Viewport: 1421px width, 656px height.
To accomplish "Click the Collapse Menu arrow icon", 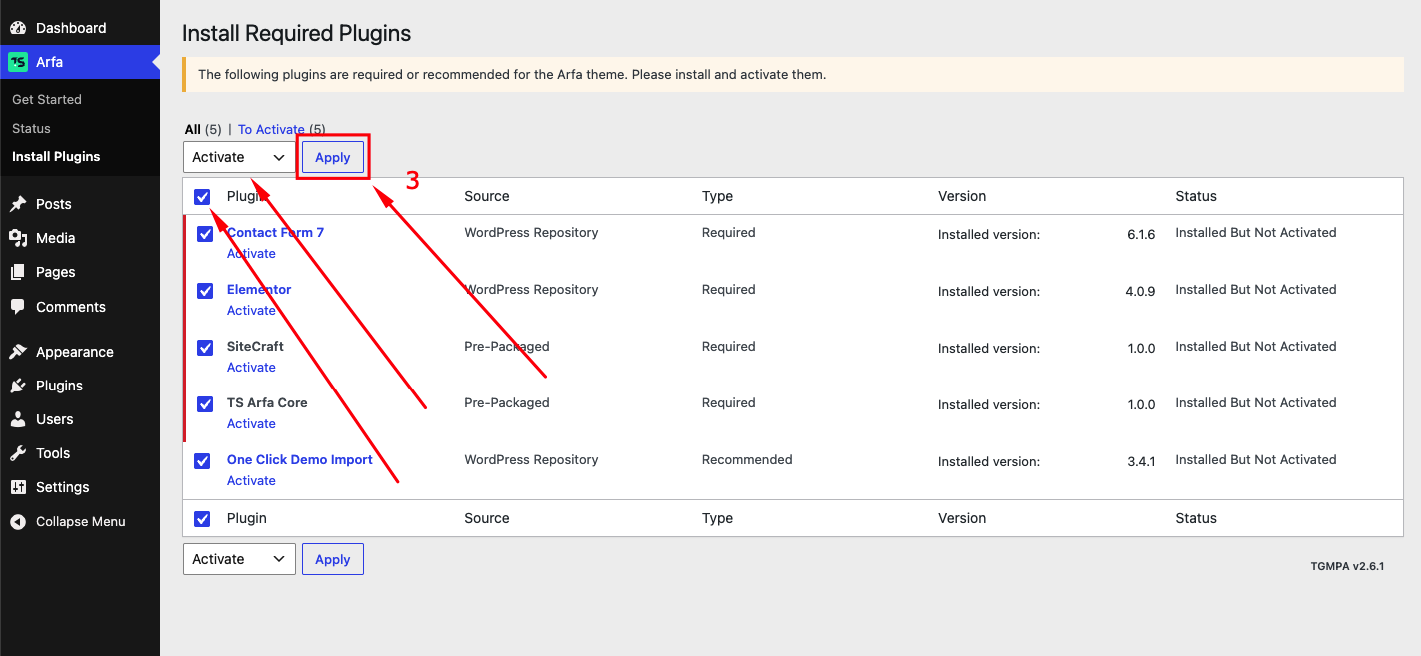I will coord(18,521).
